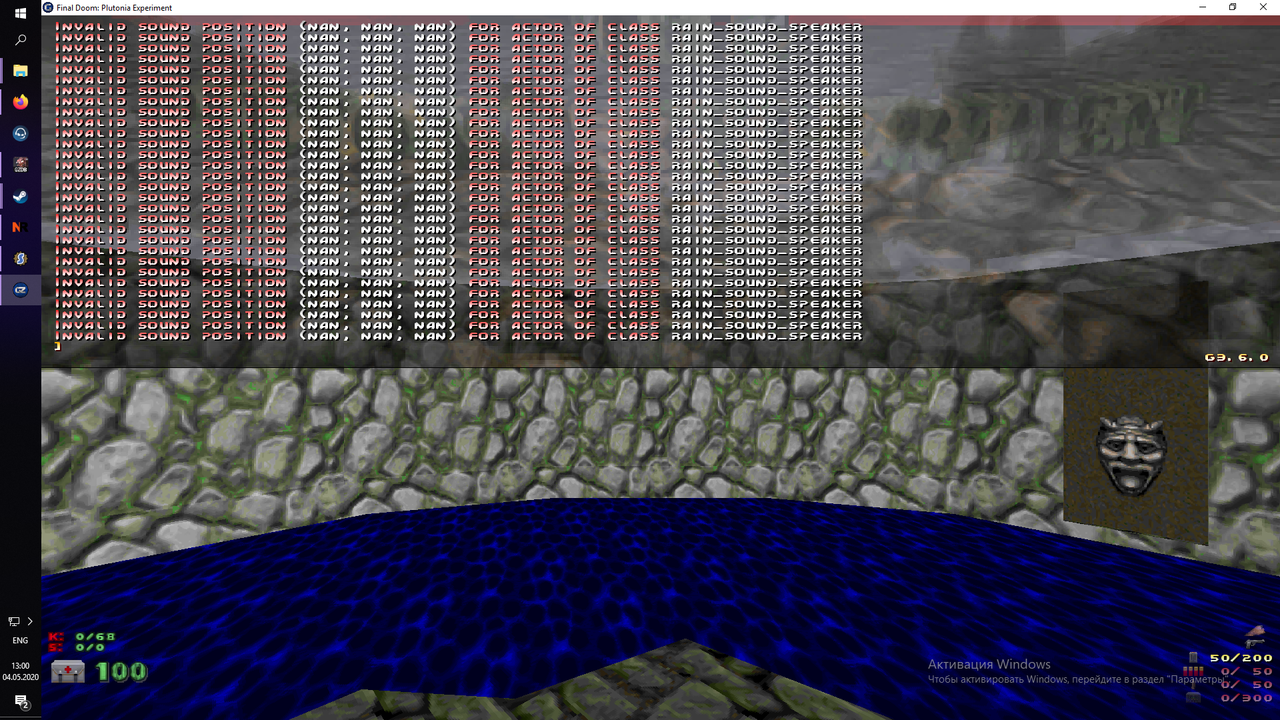Open the Windows Start menu
The image size is (1280, 720).
point(20,13)
